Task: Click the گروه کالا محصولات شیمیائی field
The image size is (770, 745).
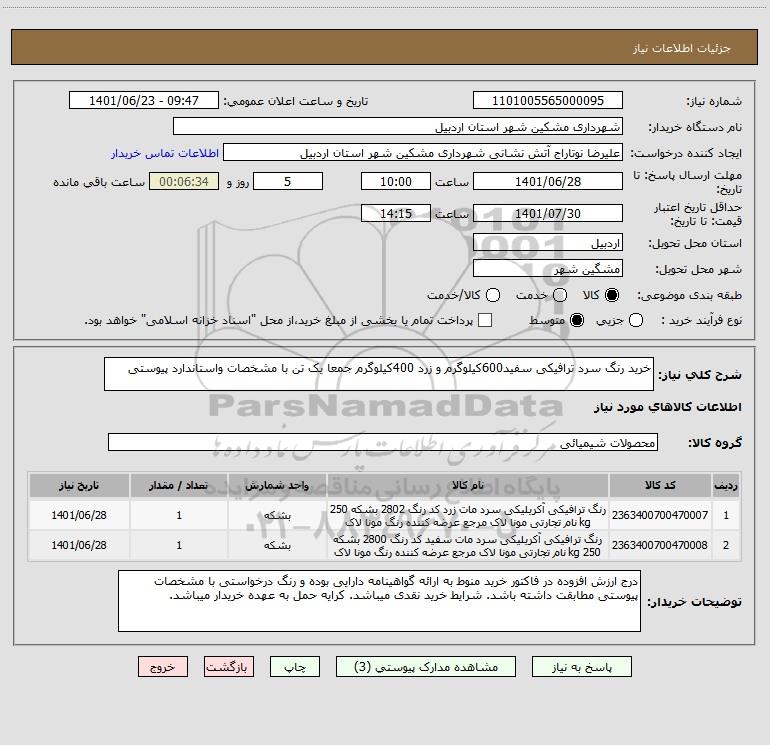Action: tap(383, 442)
